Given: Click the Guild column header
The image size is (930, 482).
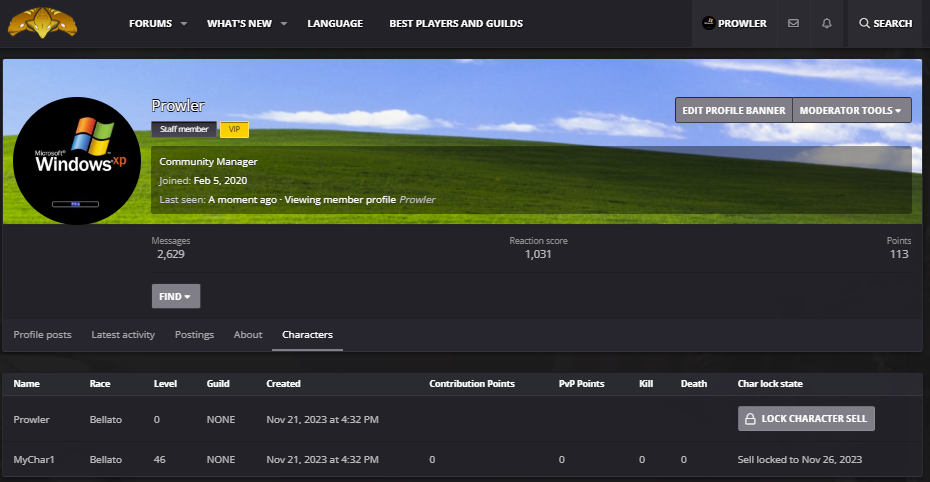Looking at the screenshot, I should point(218,384).
